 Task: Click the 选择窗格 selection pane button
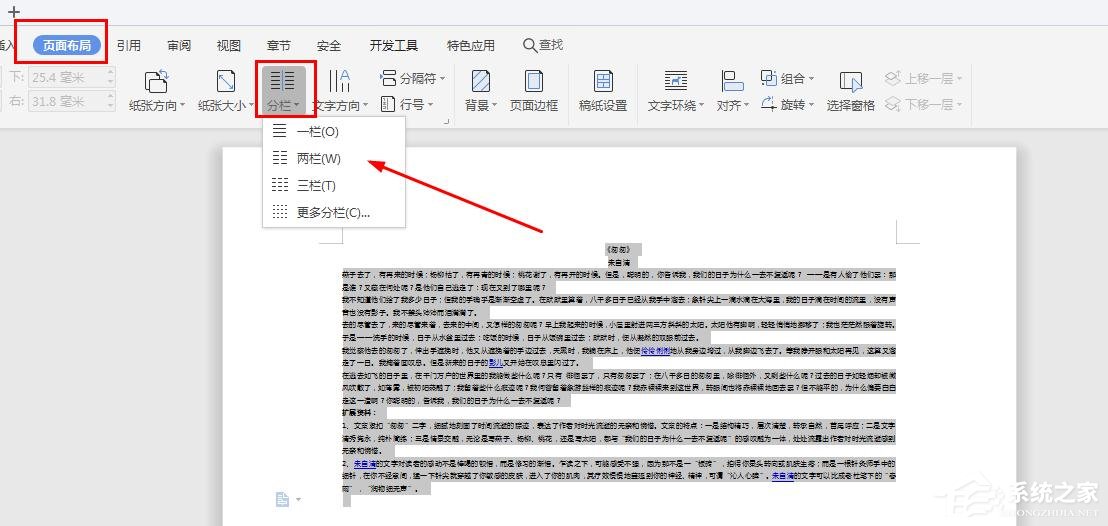[851, 91]
